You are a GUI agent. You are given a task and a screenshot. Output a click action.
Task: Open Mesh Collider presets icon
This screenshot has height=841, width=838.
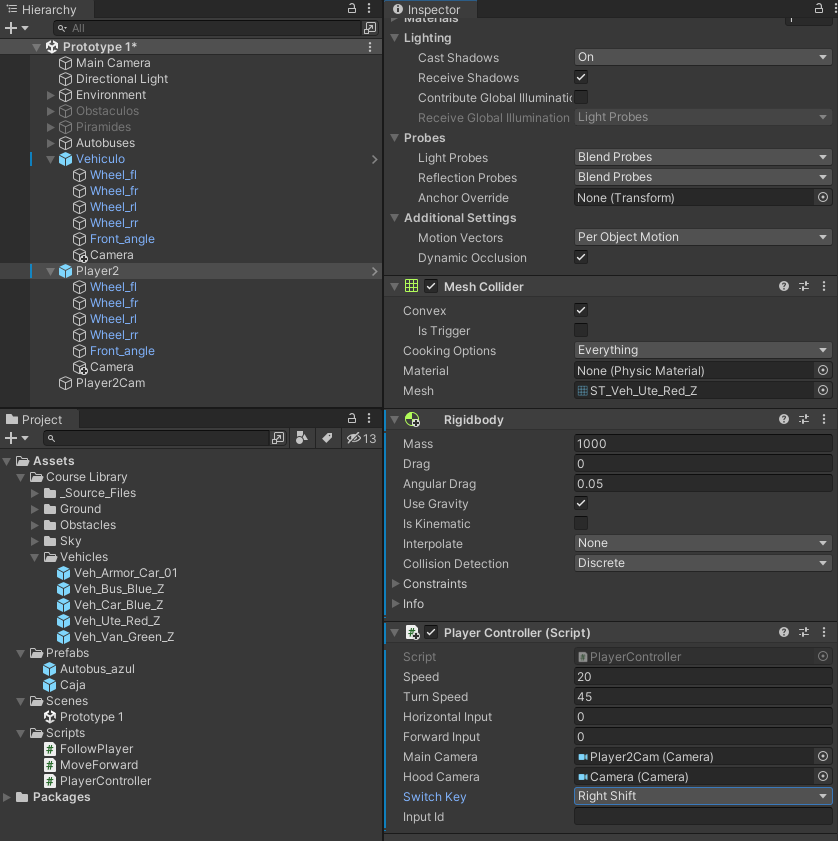click(x=804, y=286)
